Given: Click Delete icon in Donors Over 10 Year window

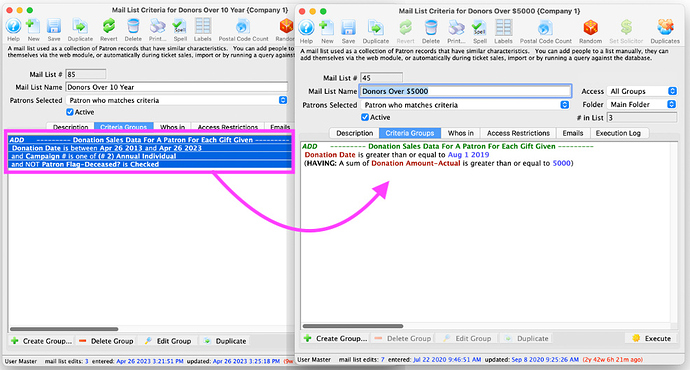Looking at the screenshot, I should tap(133, 26).
